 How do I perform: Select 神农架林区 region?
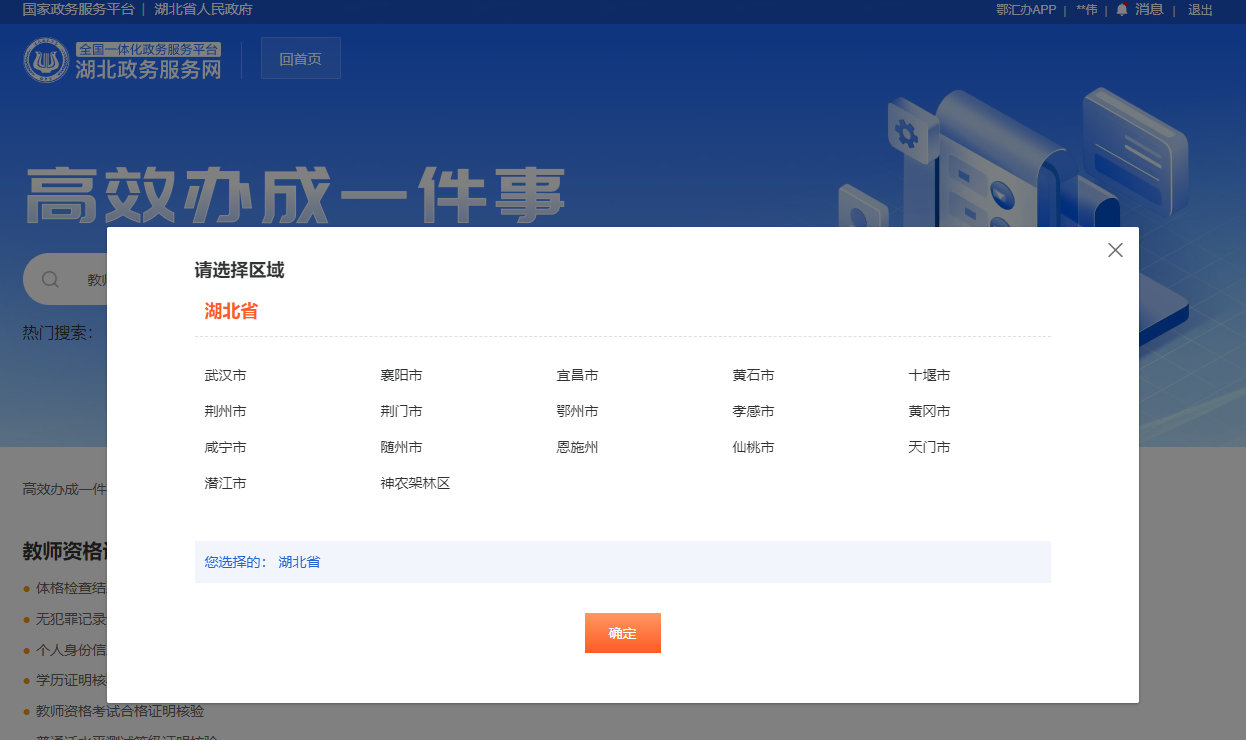[x=415, y=483]
